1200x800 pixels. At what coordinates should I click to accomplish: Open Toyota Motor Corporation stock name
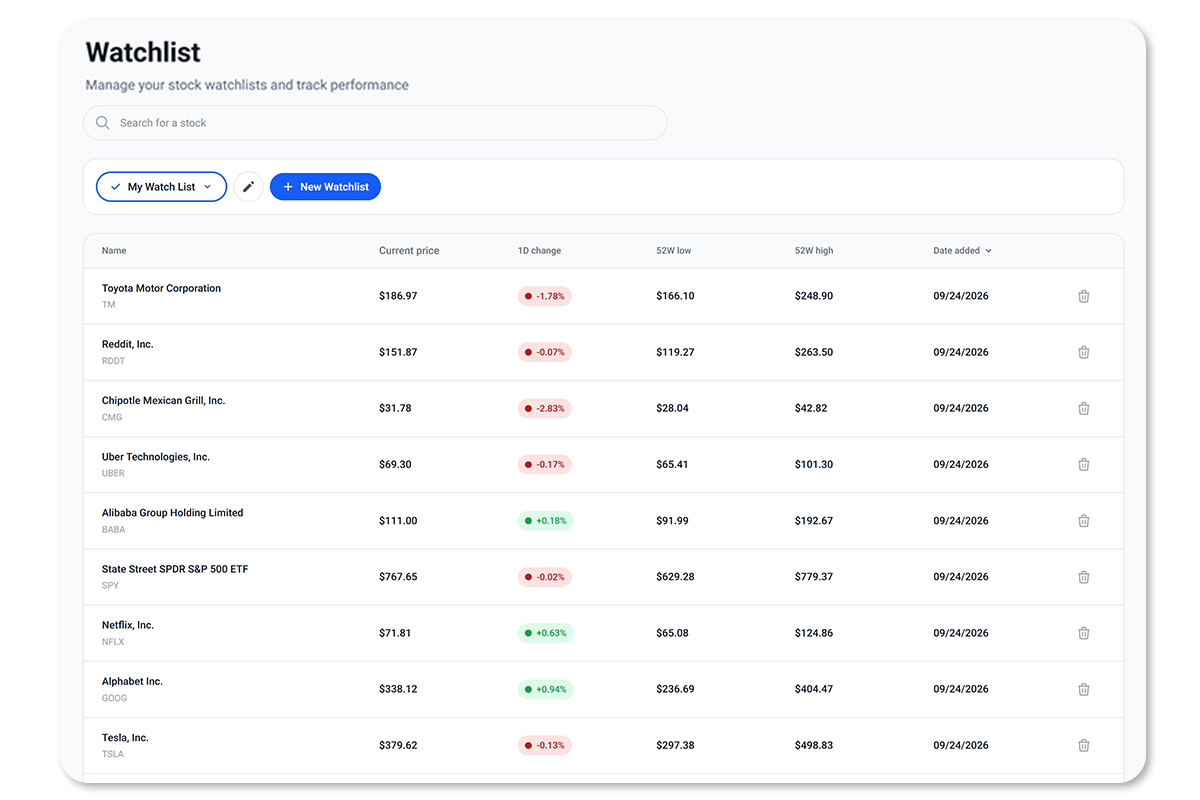pyautogui.click(x=161, y=288)
